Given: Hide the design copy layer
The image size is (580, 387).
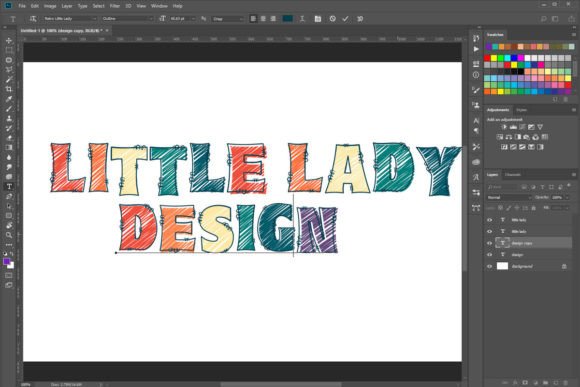Looking at the screenshot, I should (490, 243).
